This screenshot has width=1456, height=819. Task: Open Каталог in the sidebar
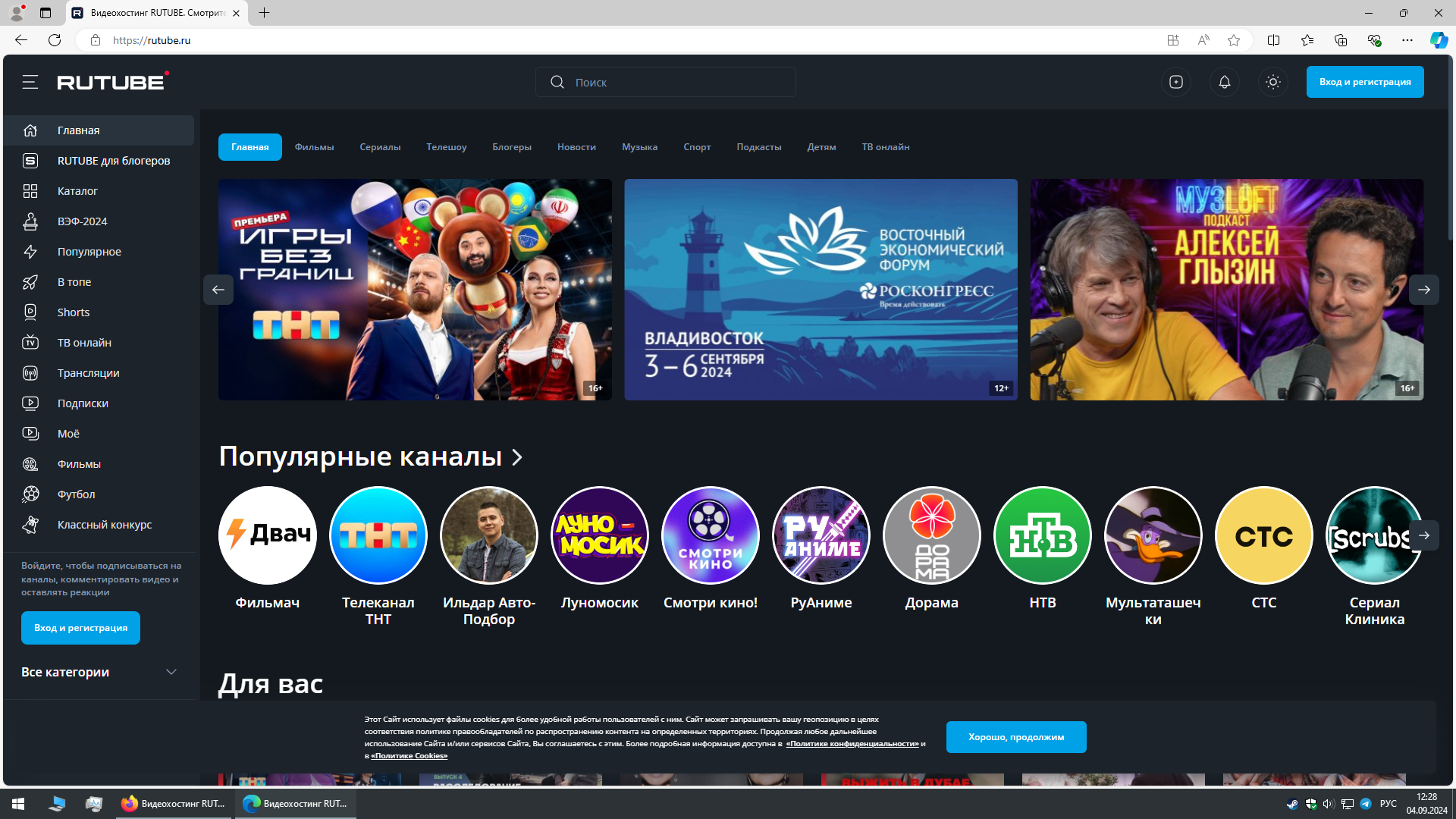77,191
